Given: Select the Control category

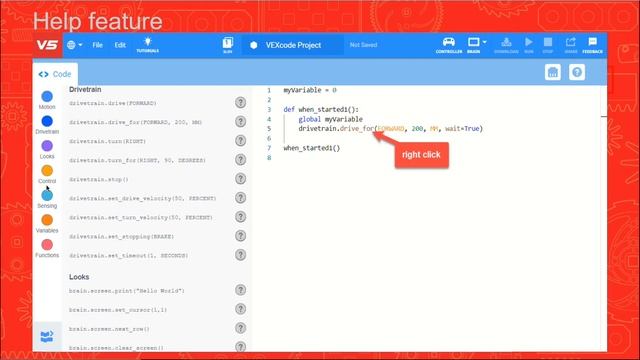Looking at the screenshot, I should (47, 174).
